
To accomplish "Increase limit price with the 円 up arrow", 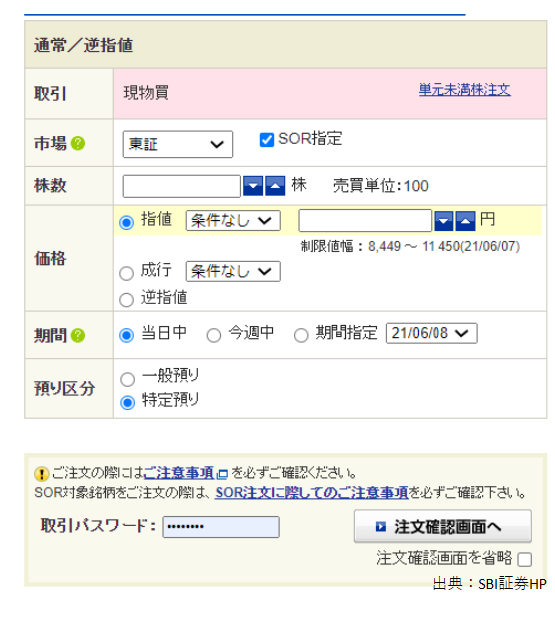I will click(x=466, y=221).
